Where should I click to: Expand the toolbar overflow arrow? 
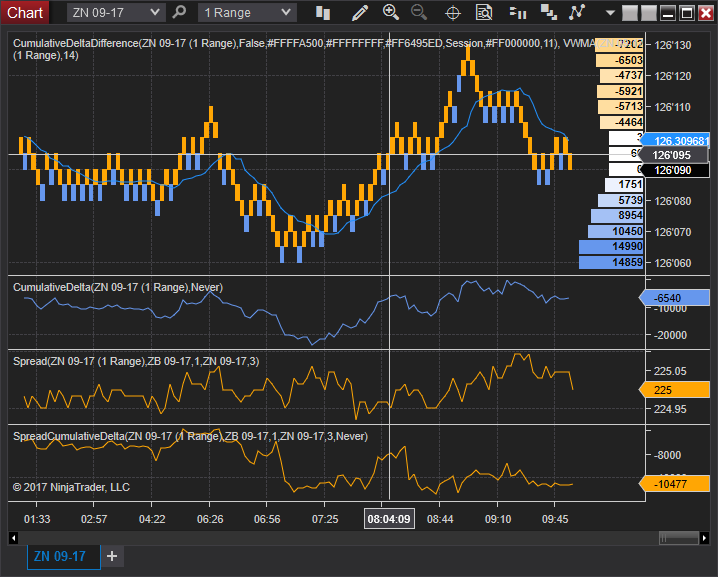[x=610, y=13]
